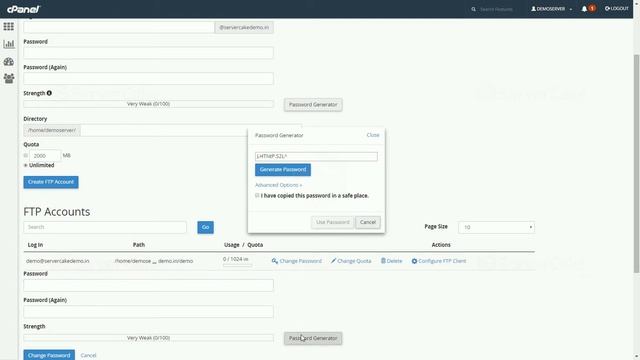This screenshot has width=640, height=360.
Task: Click the Change Password submit button
Action: click(49, 355)
